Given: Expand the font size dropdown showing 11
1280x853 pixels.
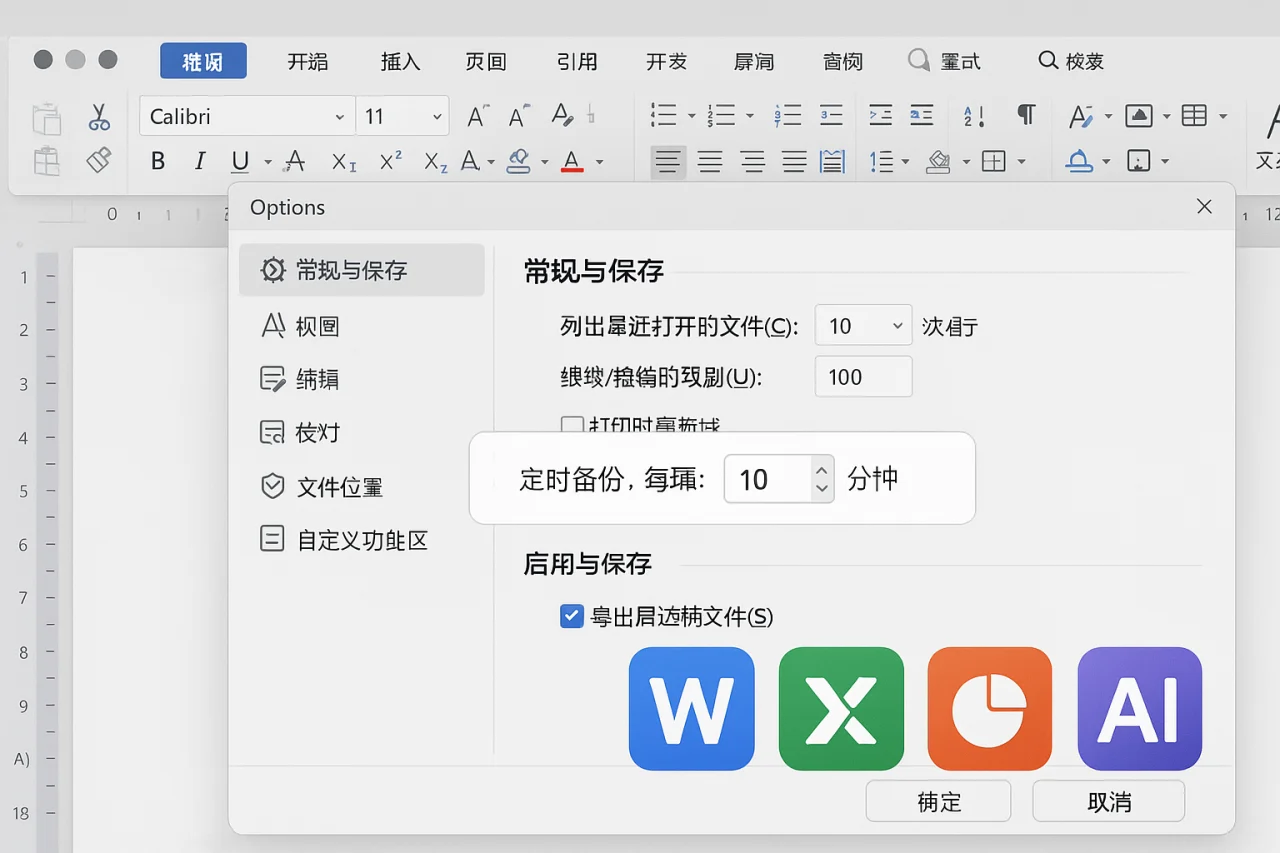Looking at the screenshot, I should click(403, 116).
